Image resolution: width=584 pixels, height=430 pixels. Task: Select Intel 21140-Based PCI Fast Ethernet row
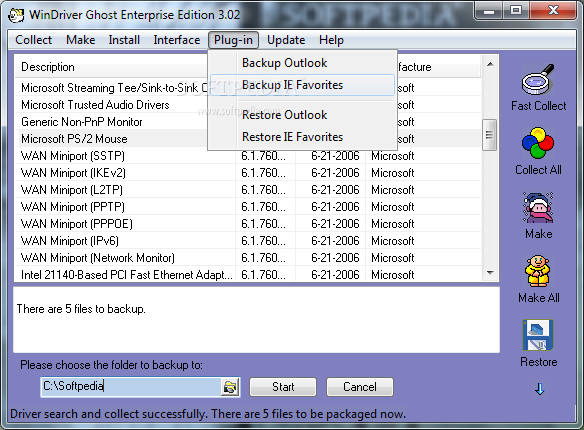(x=248, y=275)
